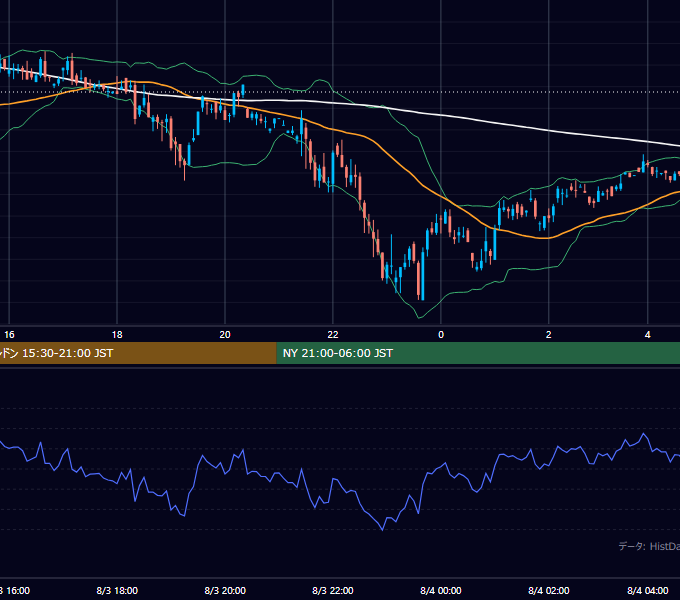The image size is (680, 600).
Task: Click hour label 4 on price chart axis
Action: point(647,335)
